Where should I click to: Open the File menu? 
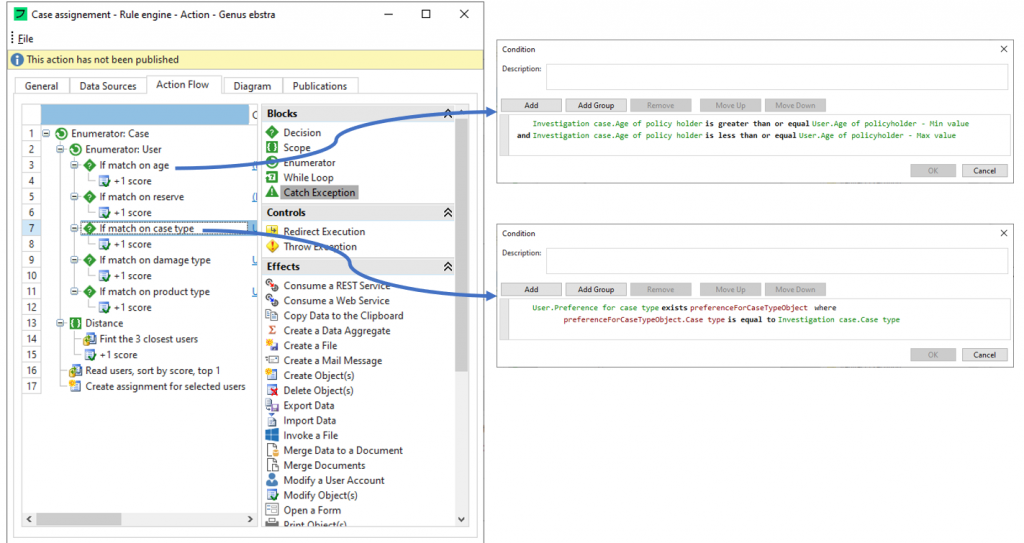point(25,39)
